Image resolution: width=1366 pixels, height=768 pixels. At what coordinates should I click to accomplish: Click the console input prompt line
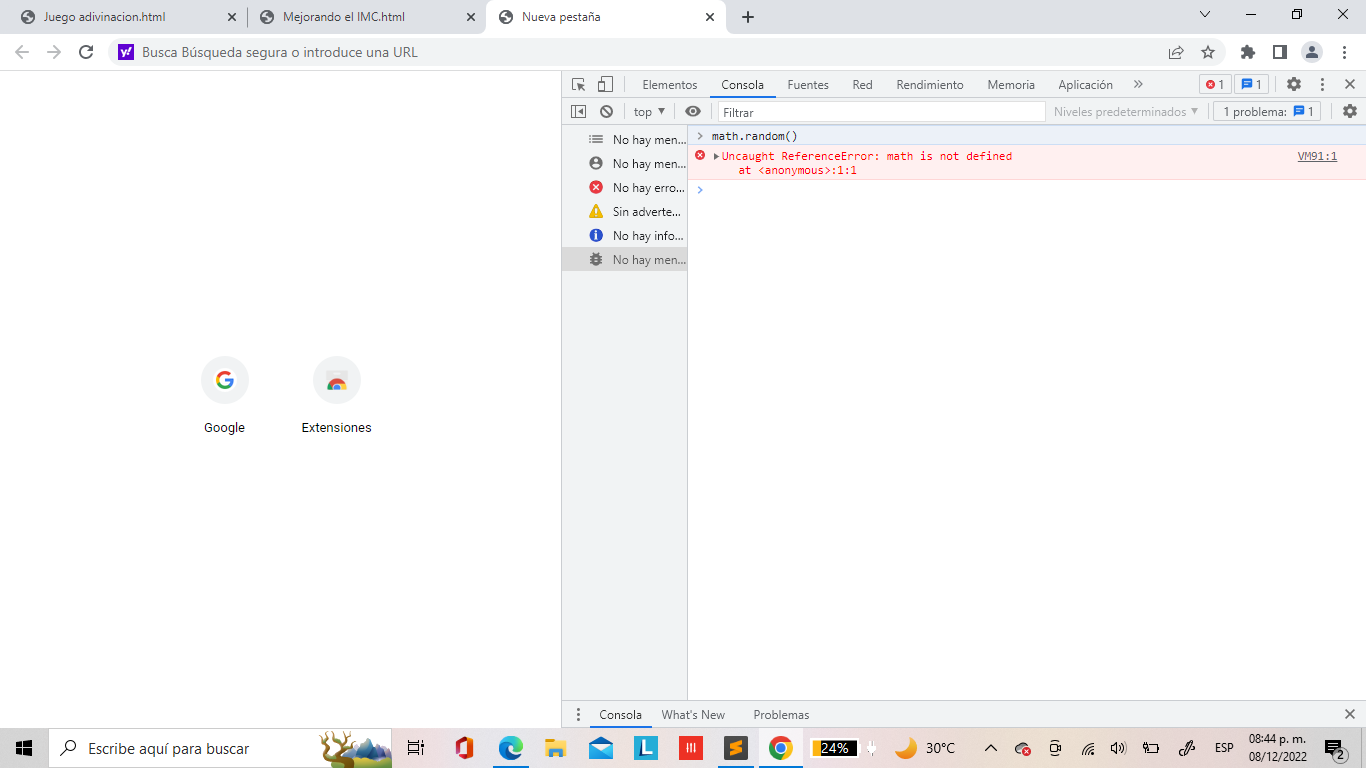coord(1027,190)
